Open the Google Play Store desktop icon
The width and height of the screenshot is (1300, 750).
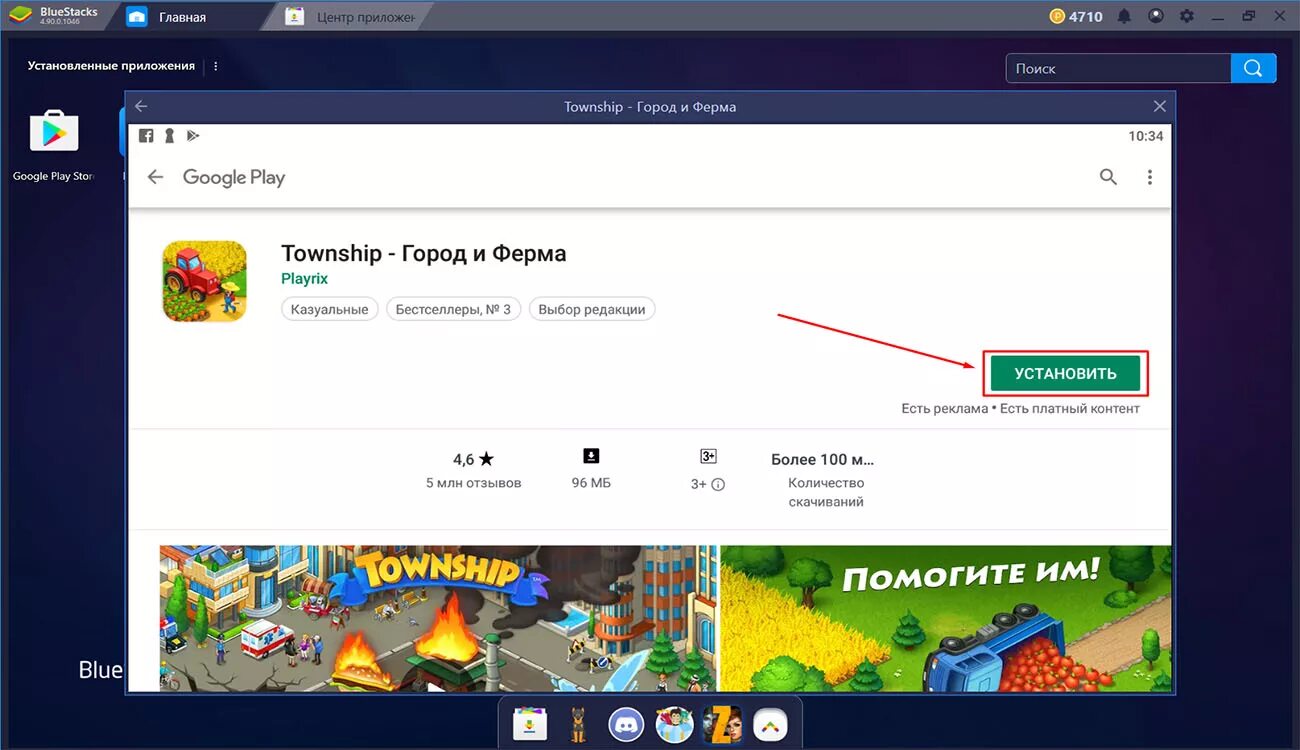54,132
